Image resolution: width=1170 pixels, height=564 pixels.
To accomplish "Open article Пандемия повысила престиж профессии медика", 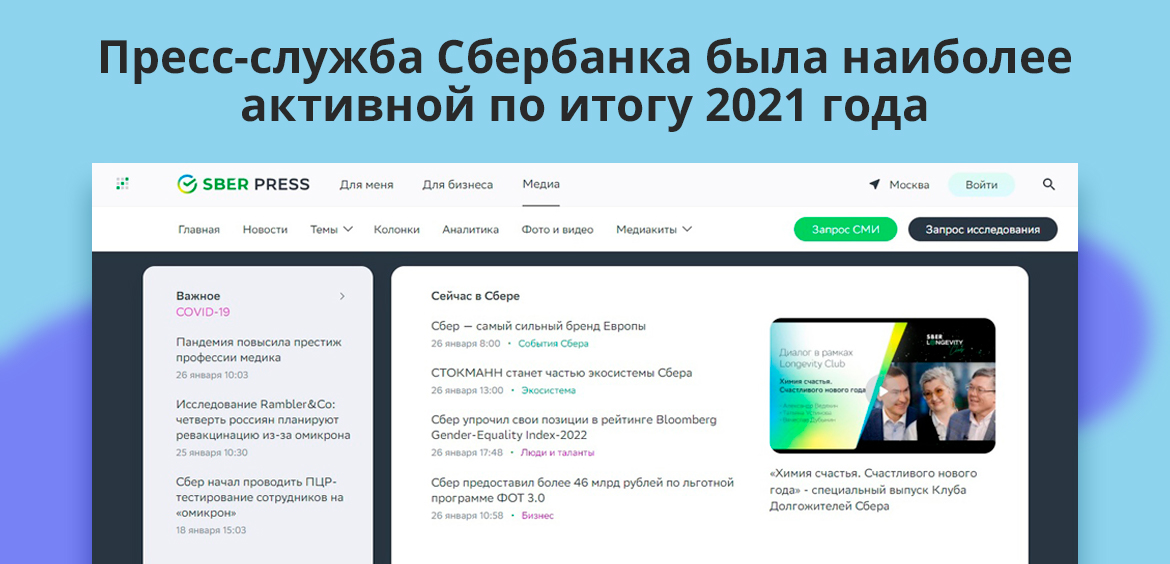I will point(259,350).
